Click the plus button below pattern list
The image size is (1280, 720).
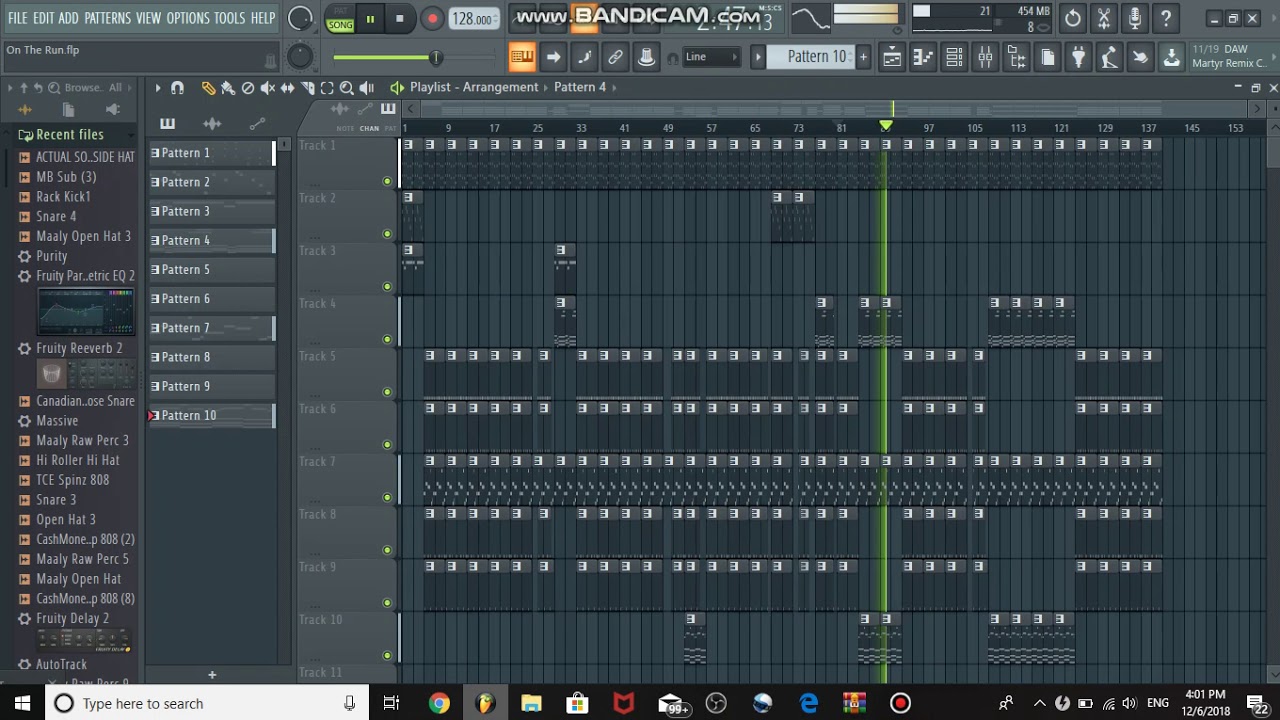212,675
